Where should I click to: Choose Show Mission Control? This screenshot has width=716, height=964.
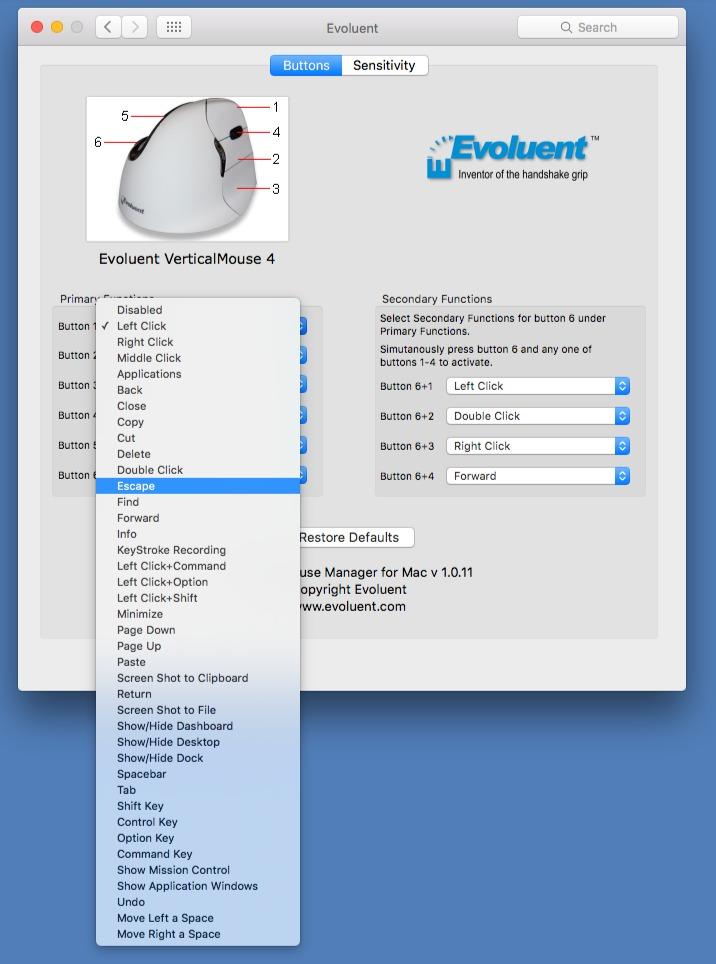[x=198, y=869]
